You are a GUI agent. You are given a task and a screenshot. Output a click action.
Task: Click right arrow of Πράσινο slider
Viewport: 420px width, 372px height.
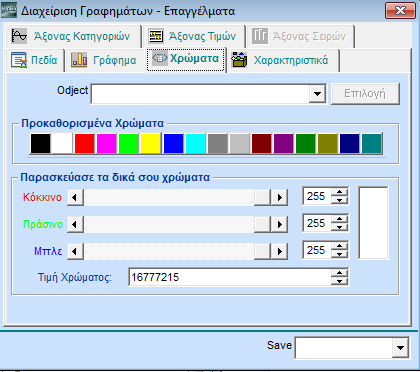[279, 224]
